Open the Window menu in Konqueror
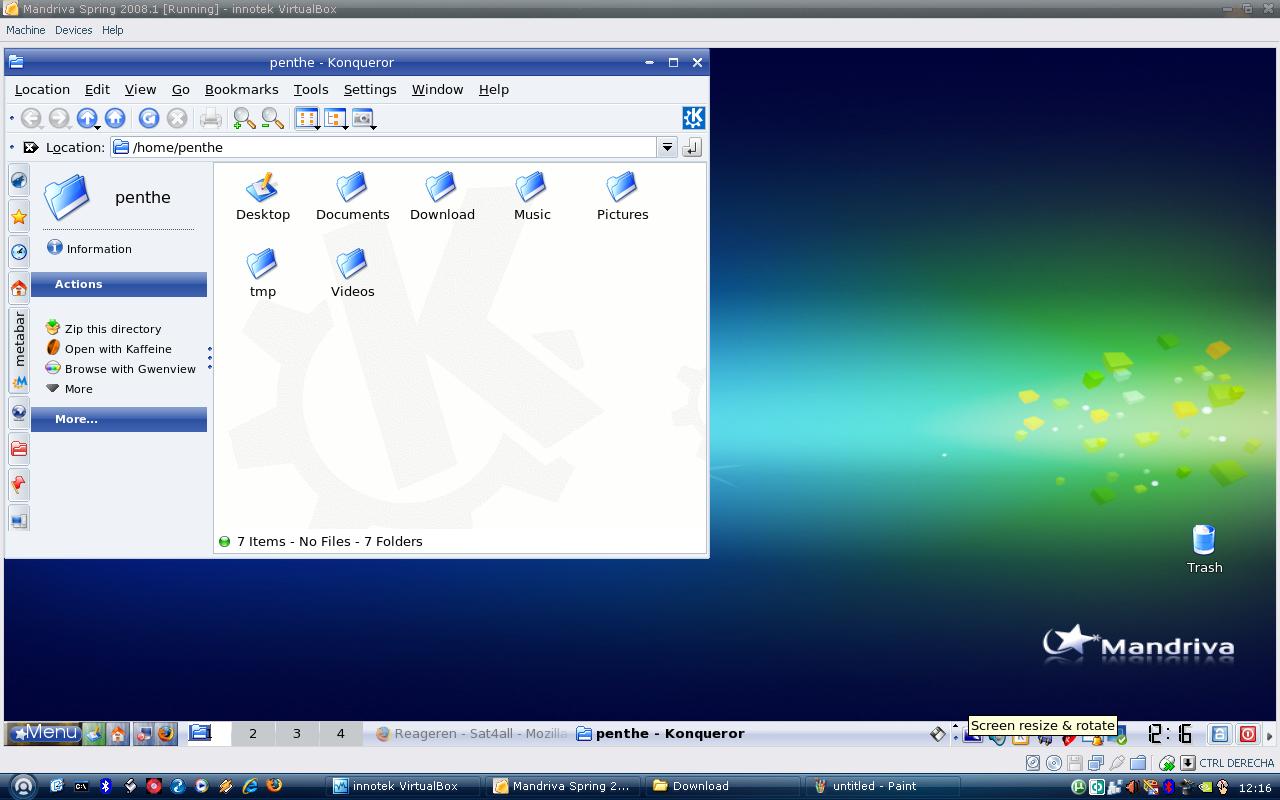 437,89
